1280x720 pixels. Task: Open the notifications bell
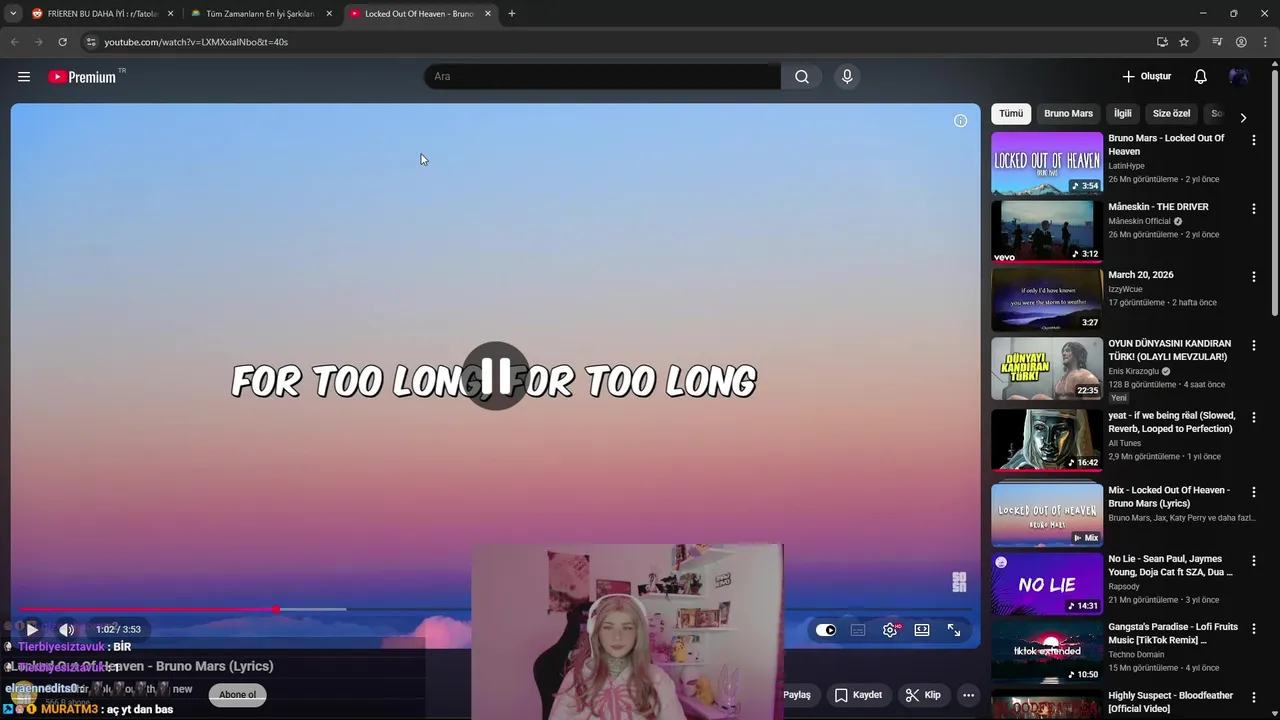tap(1200, 77)
